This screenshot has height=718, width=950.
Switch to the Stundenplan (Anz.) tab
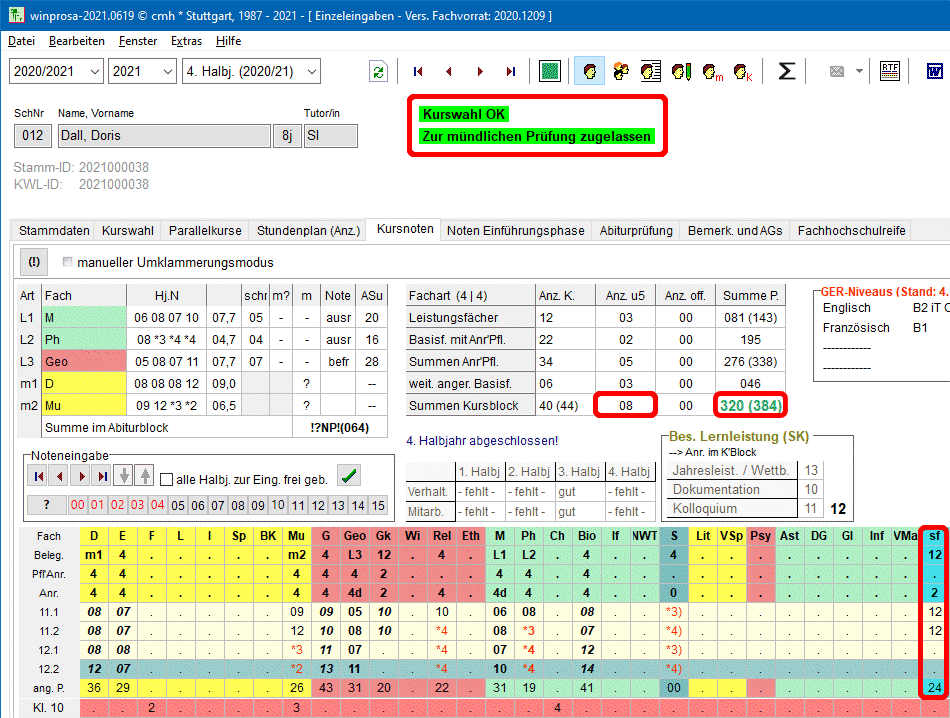pyautogui.click(x=308, y=230)
